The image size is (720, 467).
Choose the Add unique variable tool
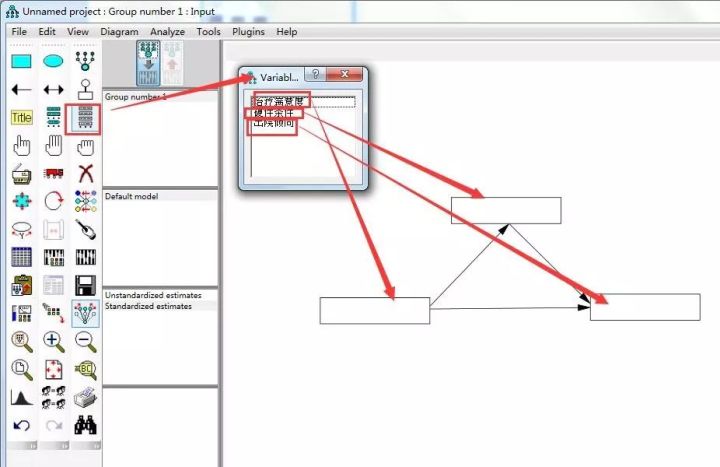[x=85, y=89]
